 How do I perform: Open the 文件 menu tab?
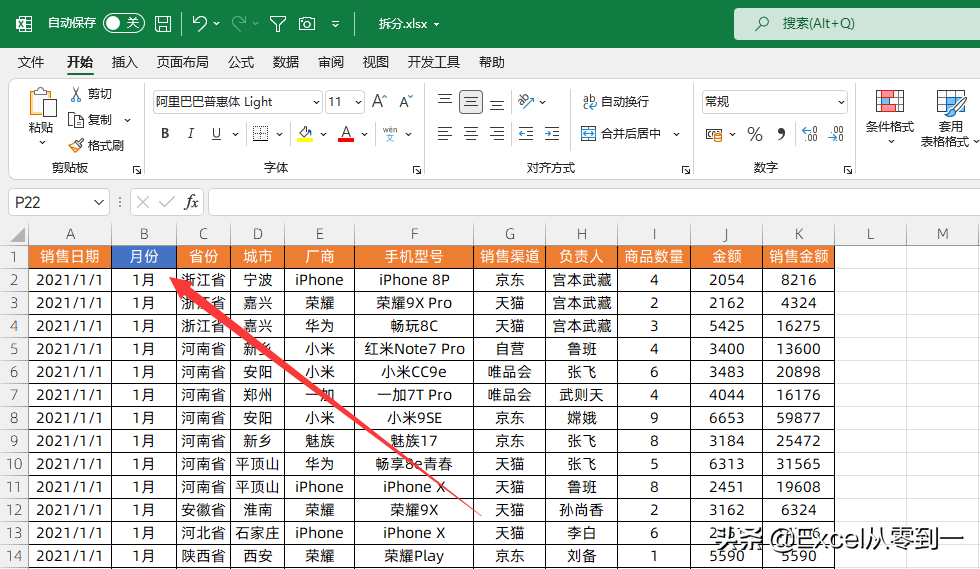(x=31, y=62)
